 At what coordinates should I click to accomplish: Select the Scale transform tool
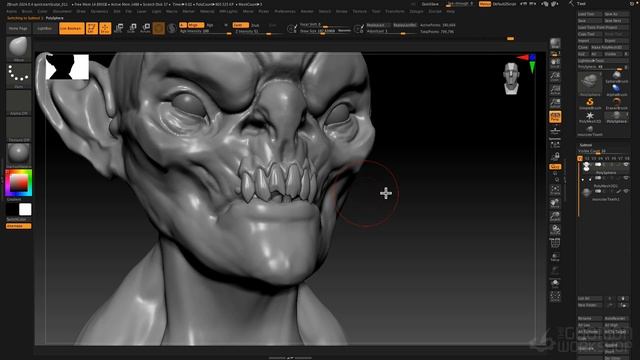[x=132, y=28]
